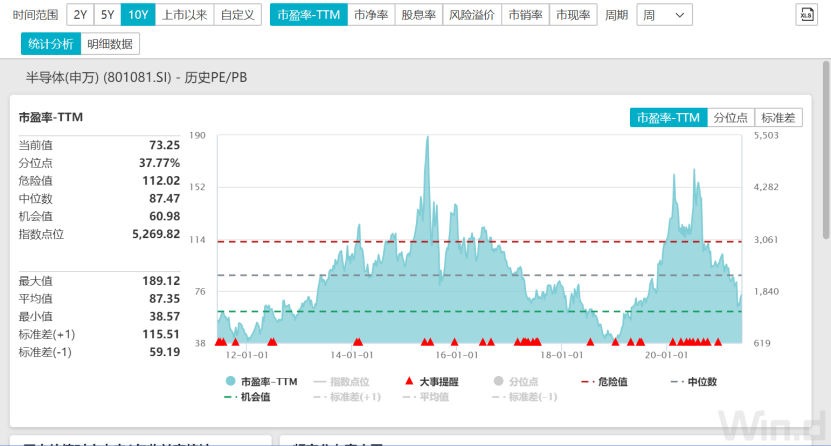Select the 2Y time range

(80, 15)
